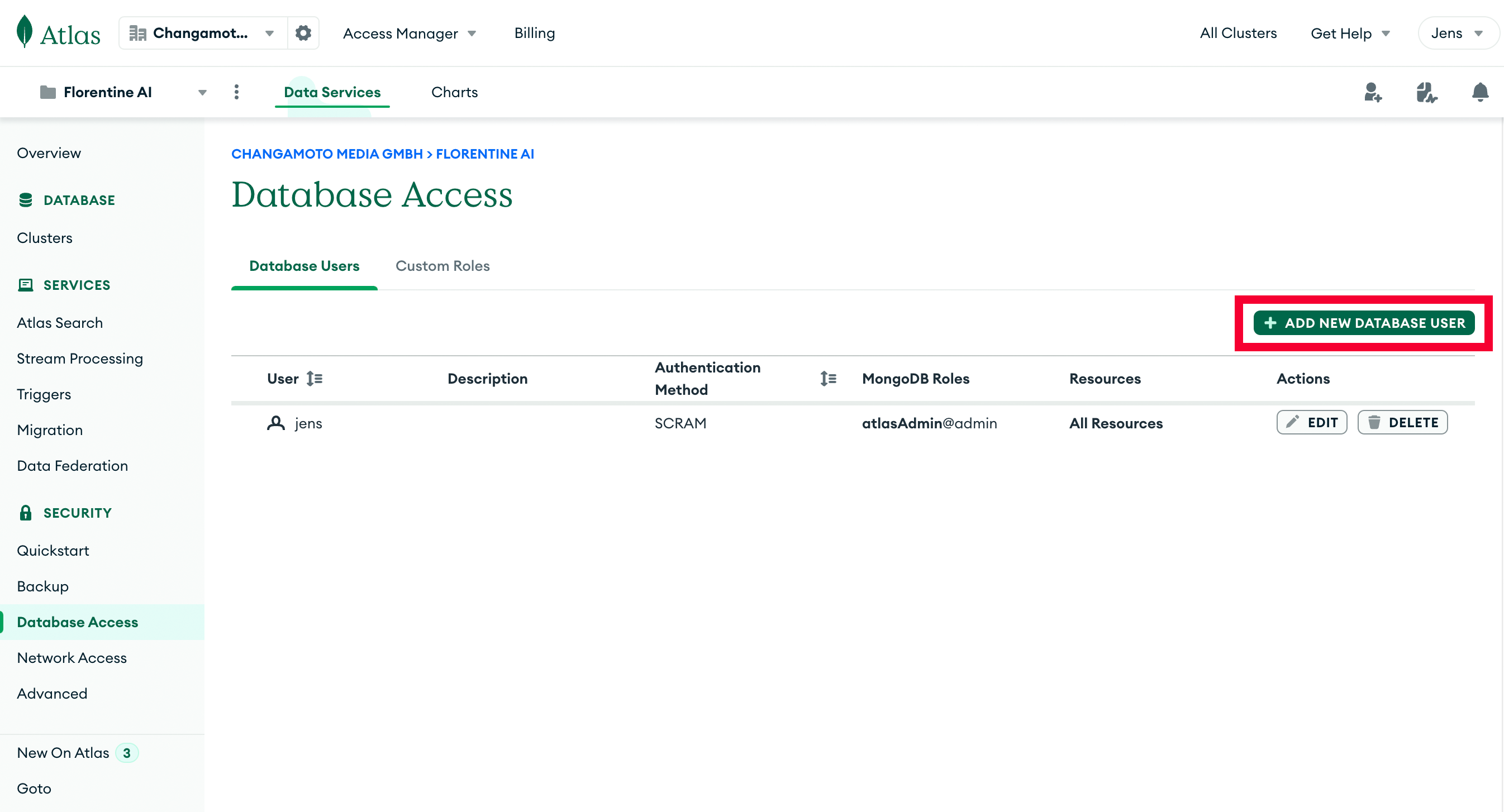Screen dimensions: 1504x812
Task: Sort by Authentication Method column
Action: [x=828, y=379]
